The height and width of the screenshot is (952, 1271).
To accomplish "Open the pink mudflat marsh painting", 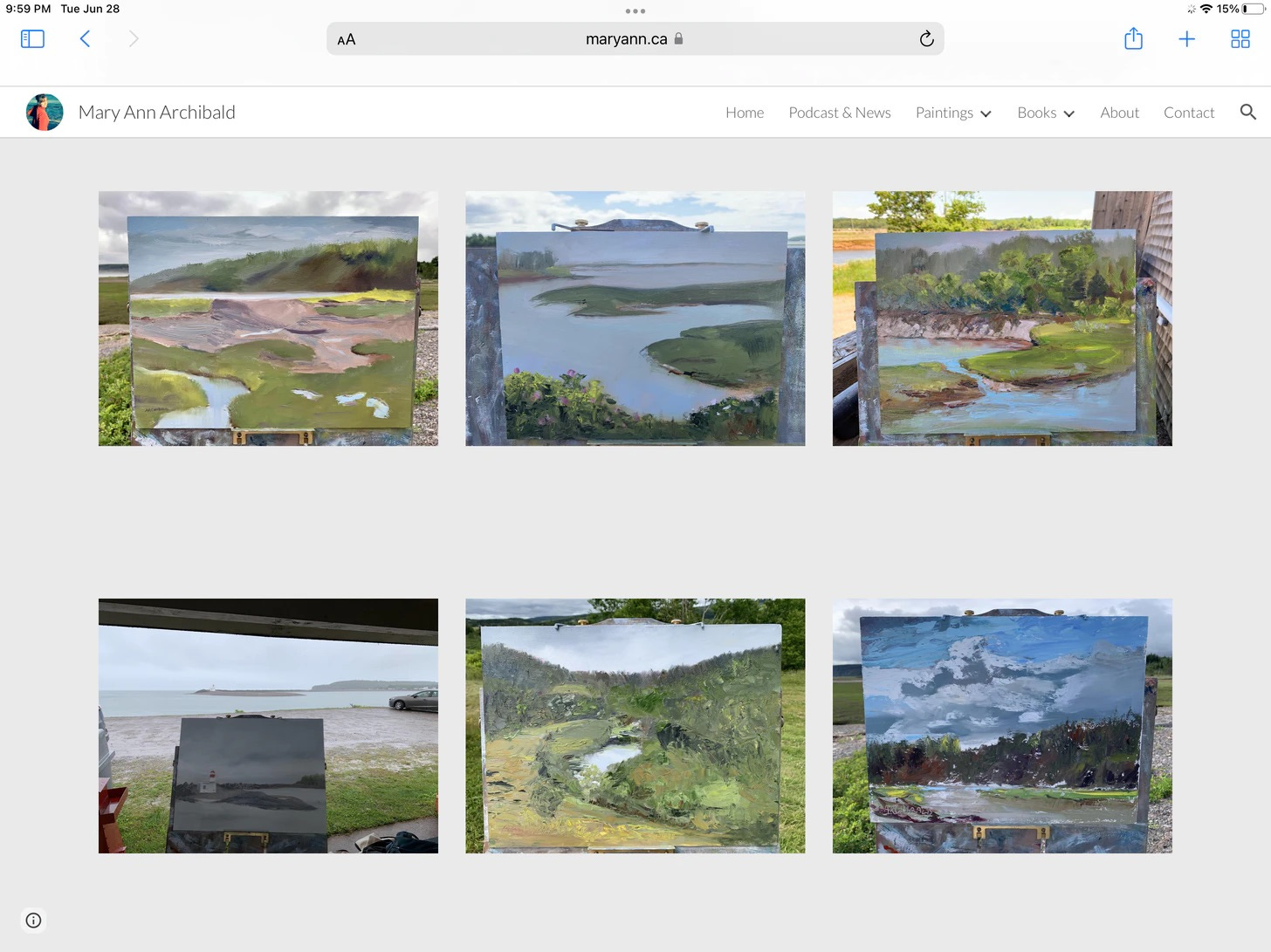I will 268,318.
